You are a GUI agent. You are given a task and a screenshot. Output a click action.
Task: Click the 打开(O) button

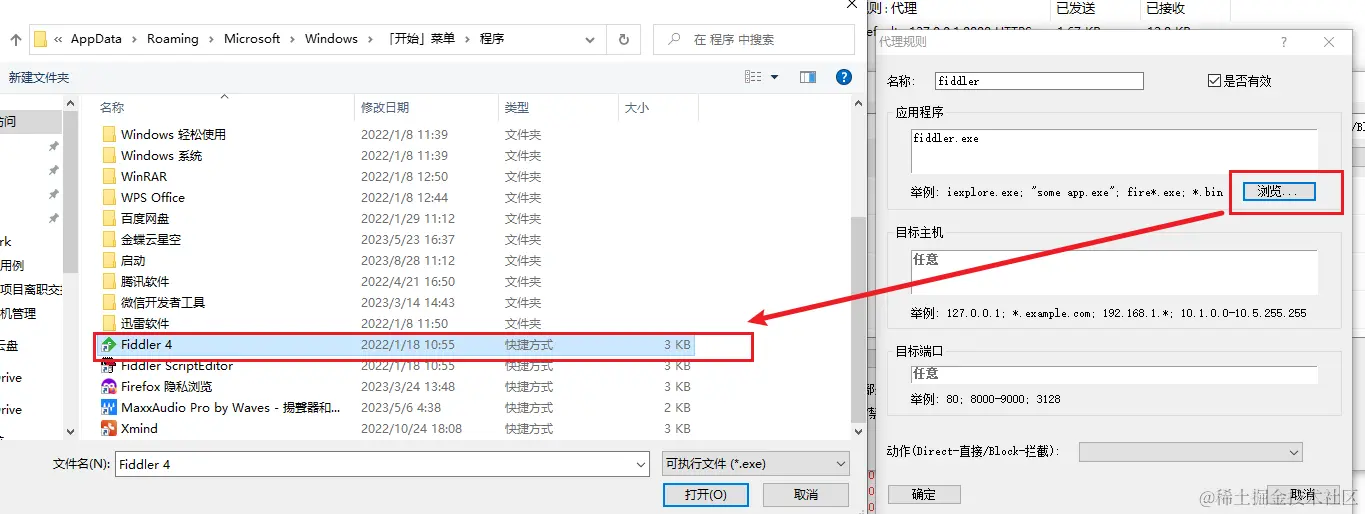pyautogui.click(x=706, y=495)
